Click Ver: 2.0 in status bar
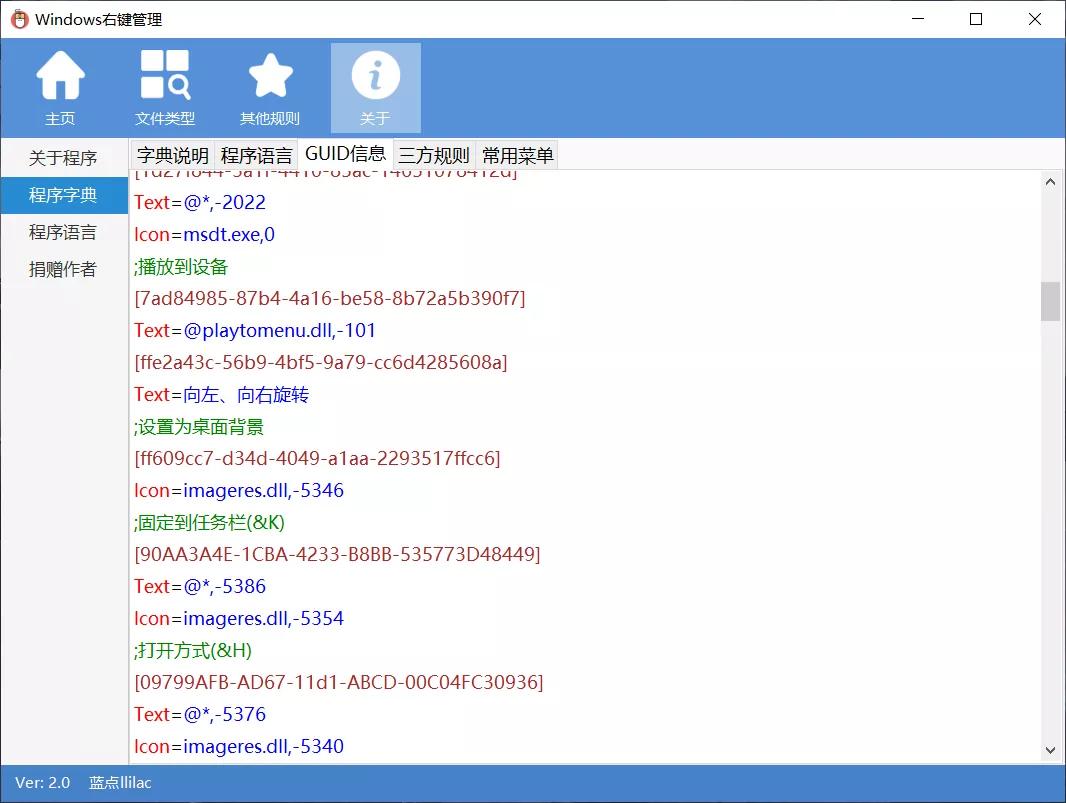Viewport: 1066px width, 803px height. coord(42,783)
